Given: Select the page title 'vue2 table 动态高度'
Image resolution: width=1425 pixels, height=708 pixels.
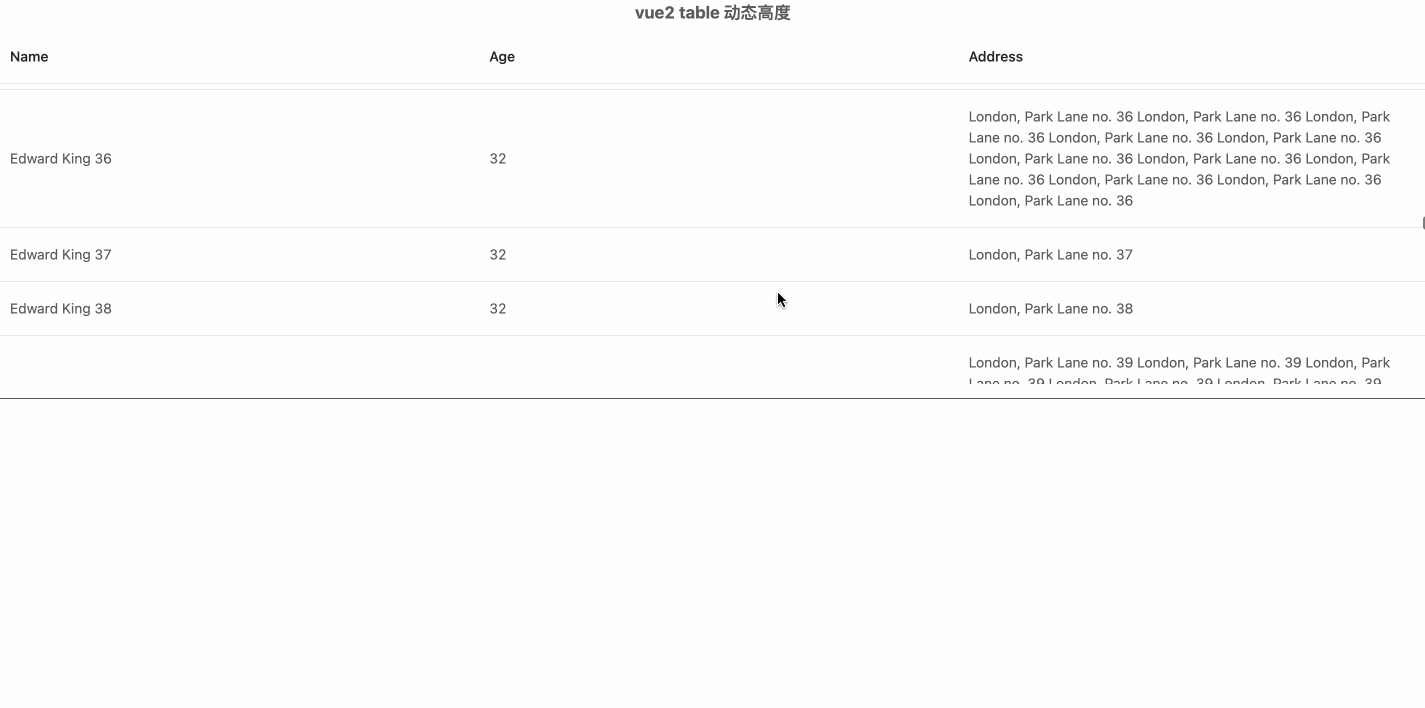Looking at the screenshot, I should pos(712,13).
